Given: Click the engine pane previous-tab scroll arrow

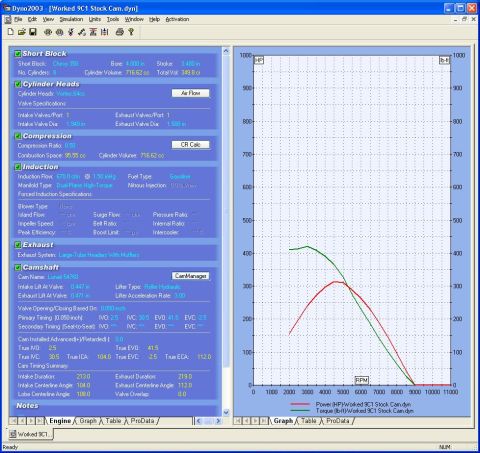Looking at the screenshot, I should click(22, 421).
